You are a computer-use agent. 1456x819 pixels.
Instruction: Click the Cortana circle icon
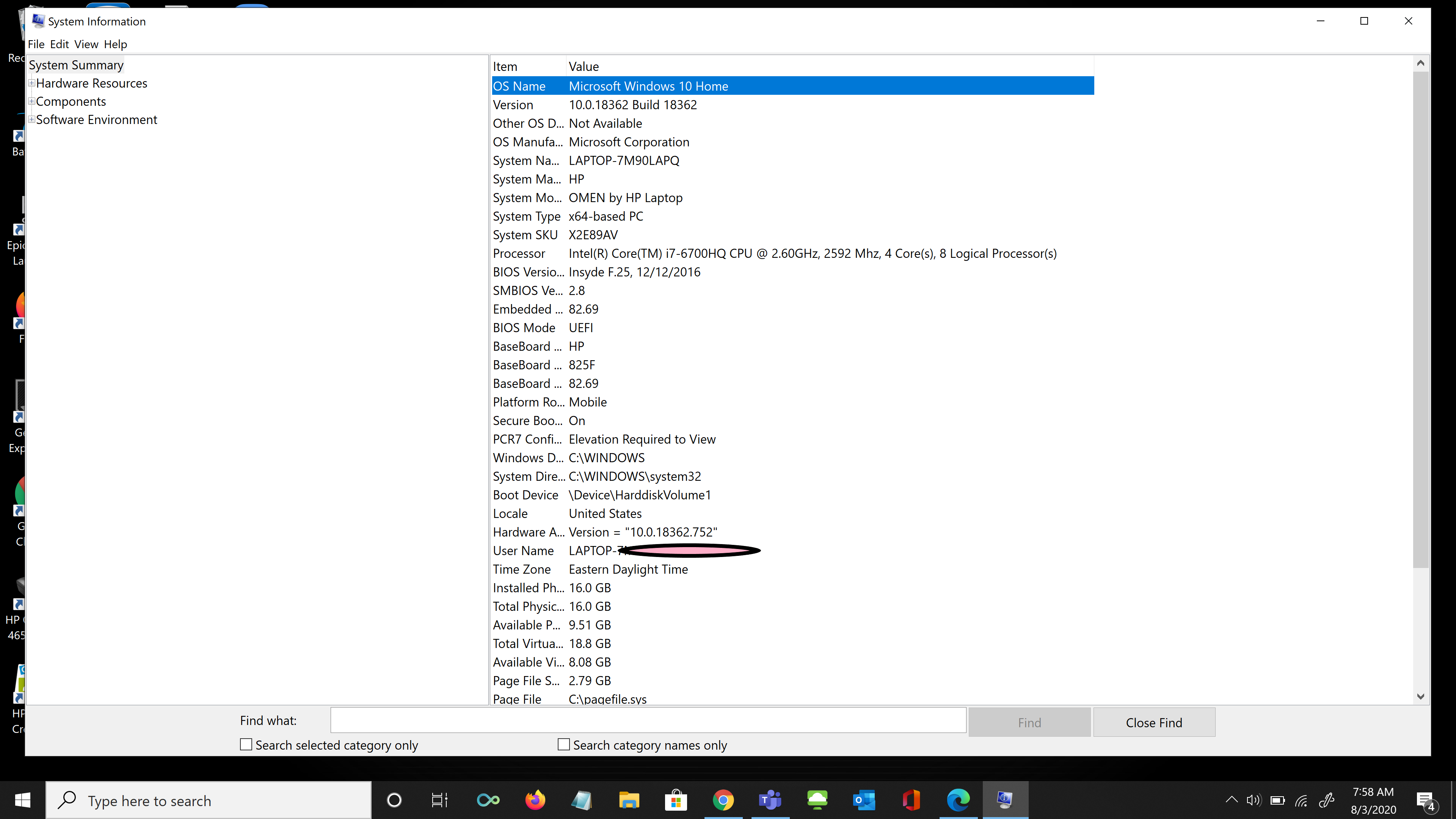394,800
